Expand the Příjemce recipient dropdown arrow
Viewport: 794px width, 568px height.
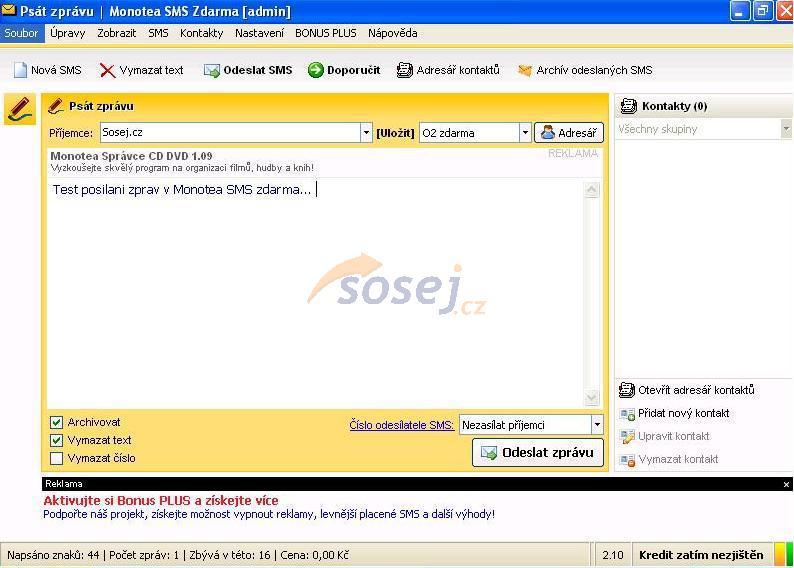[x=366, y=133]
